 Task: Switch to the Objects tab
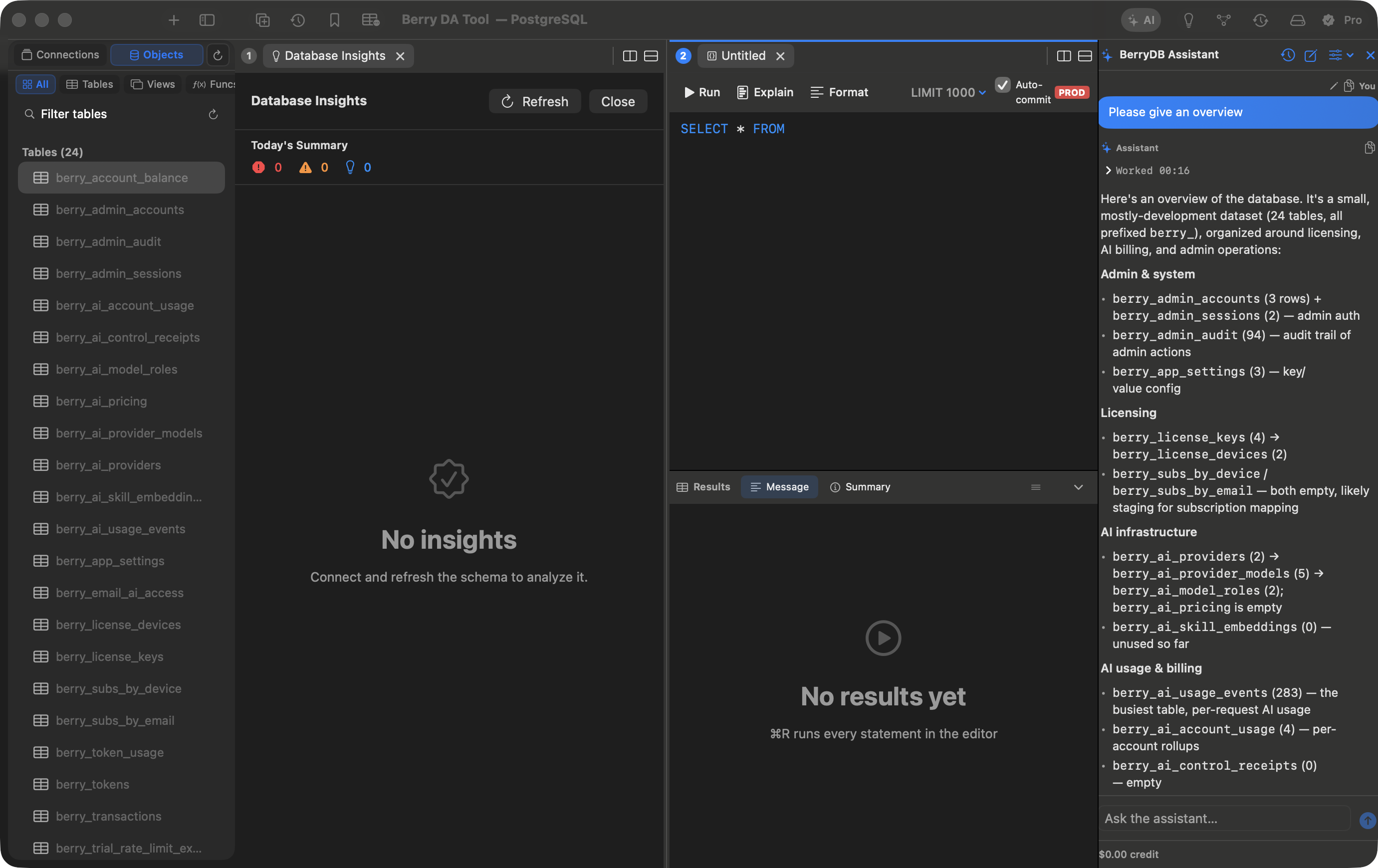[156, 55]
